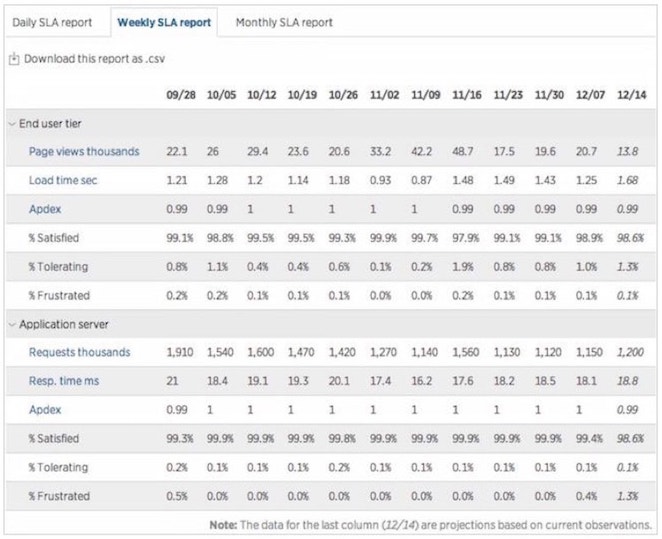Click the 09/28 column header
The height and width of the screenshot is (539, 662).
(x=179, y=95)
